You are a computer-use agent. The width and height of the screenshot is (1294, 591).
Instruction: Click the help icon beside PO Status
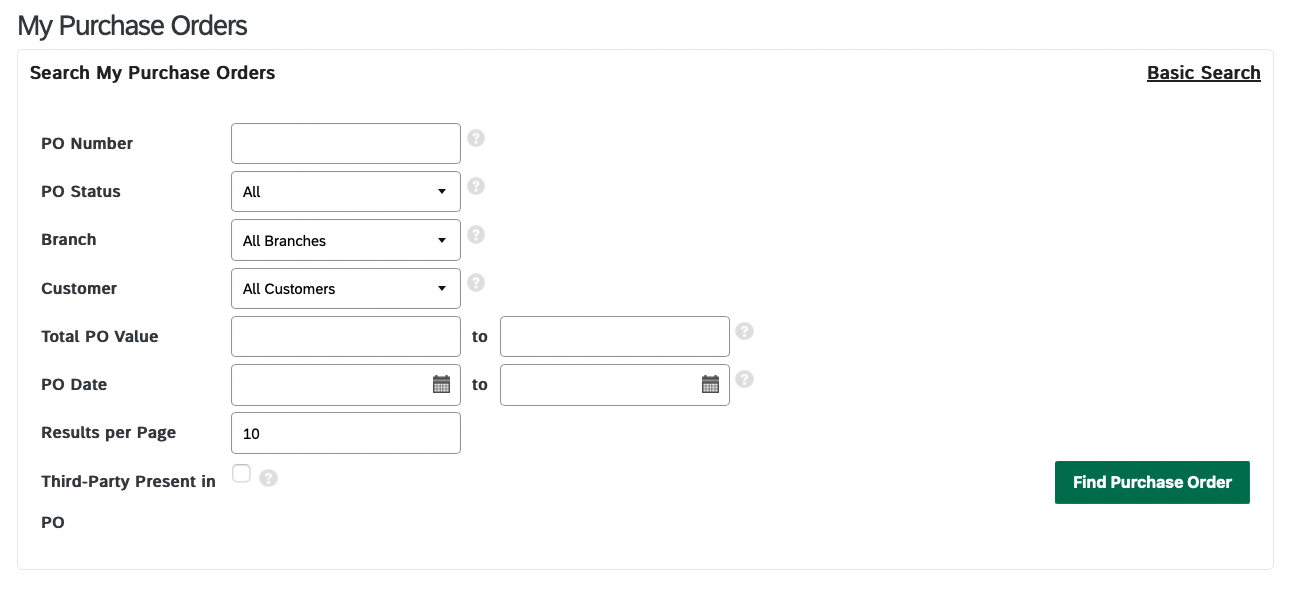[x=476, y=186]
